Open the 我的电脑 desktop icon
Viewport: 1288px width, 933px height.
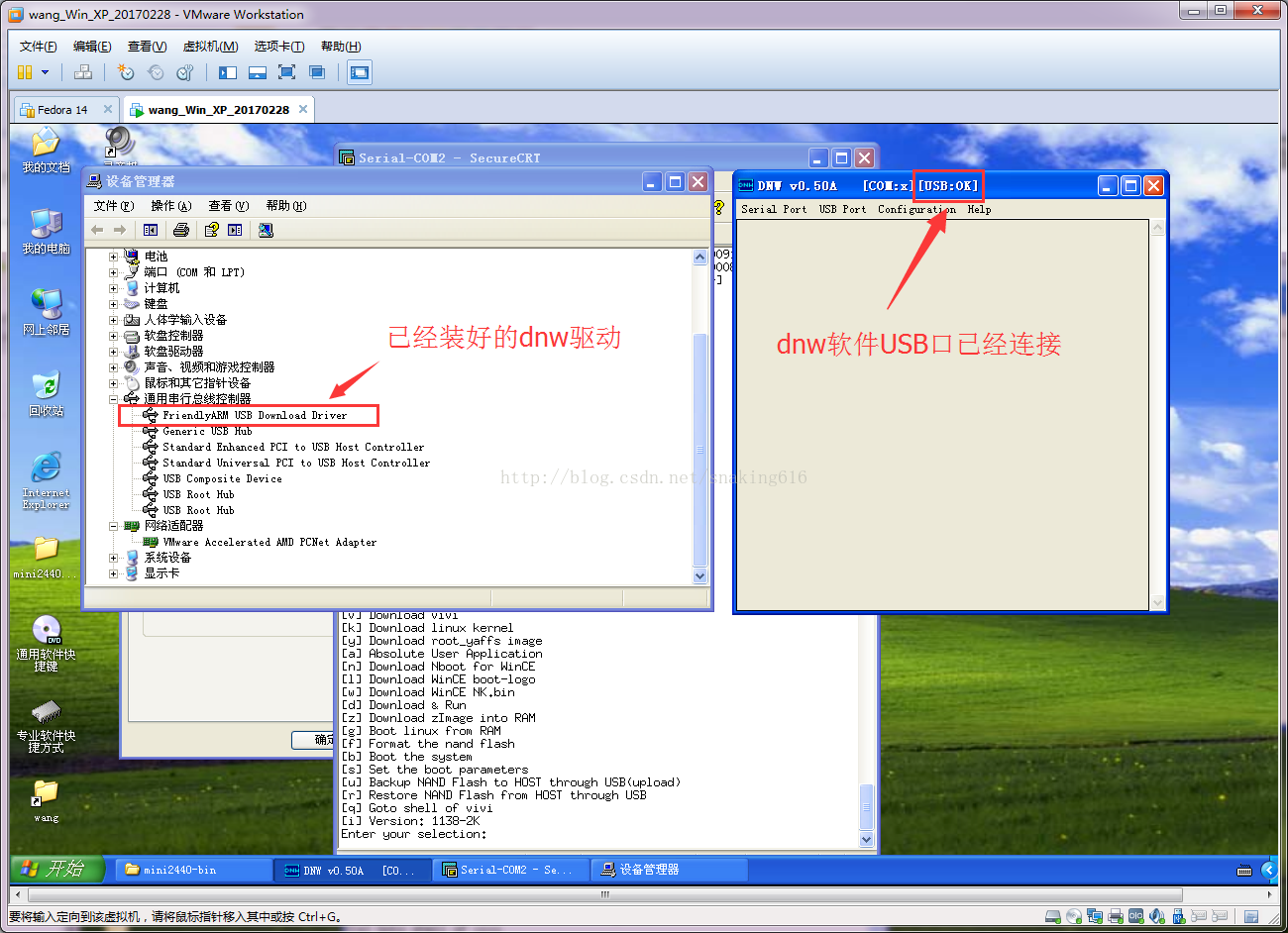point(47,232)
